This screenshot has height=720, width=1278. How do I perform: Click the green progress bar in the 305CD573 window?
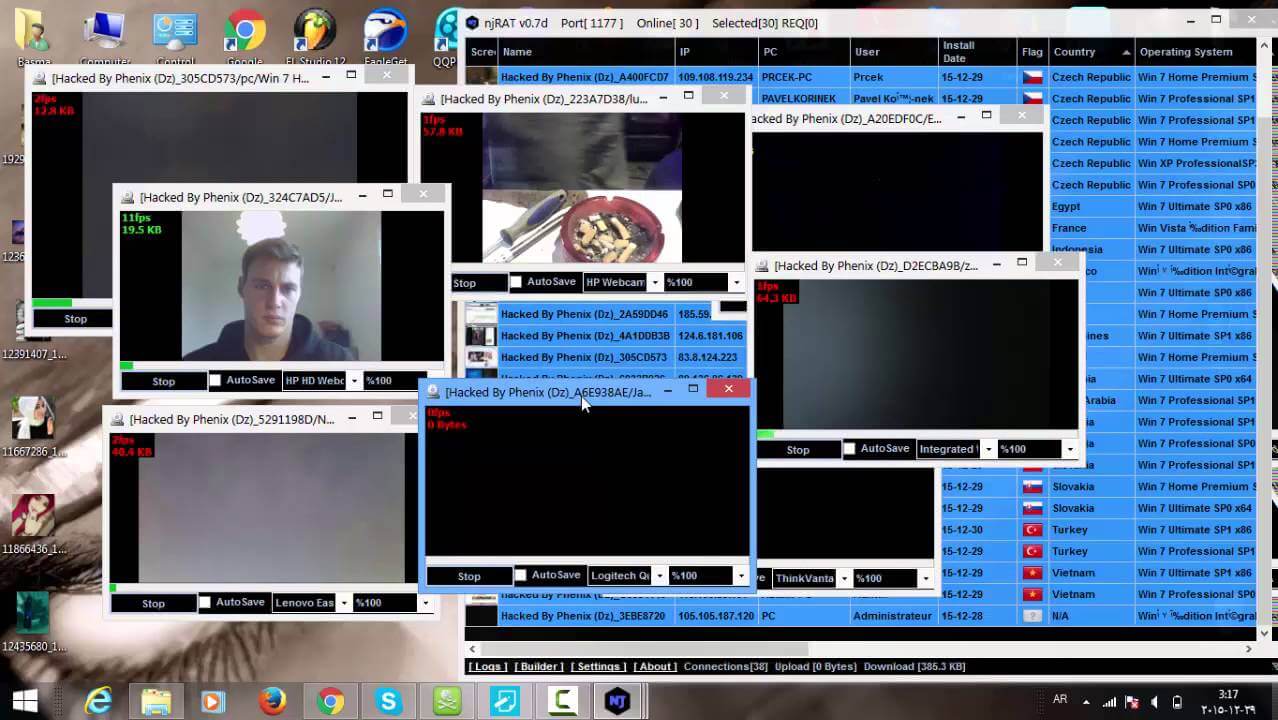pos(52,303)
